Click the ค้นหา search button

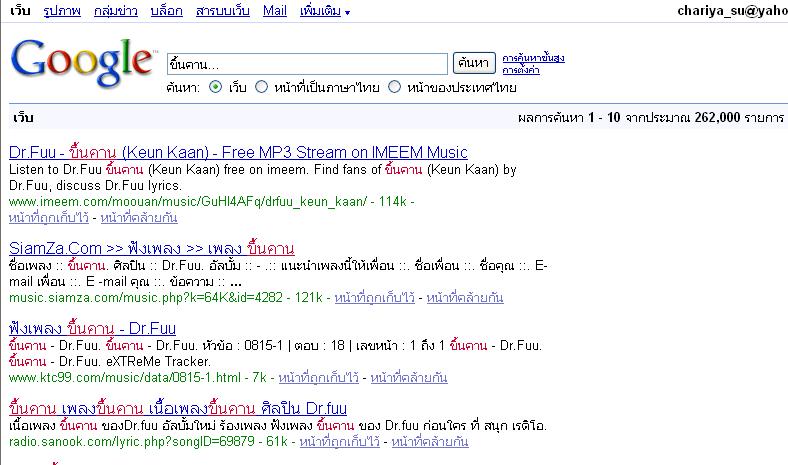tap(474, 63)
